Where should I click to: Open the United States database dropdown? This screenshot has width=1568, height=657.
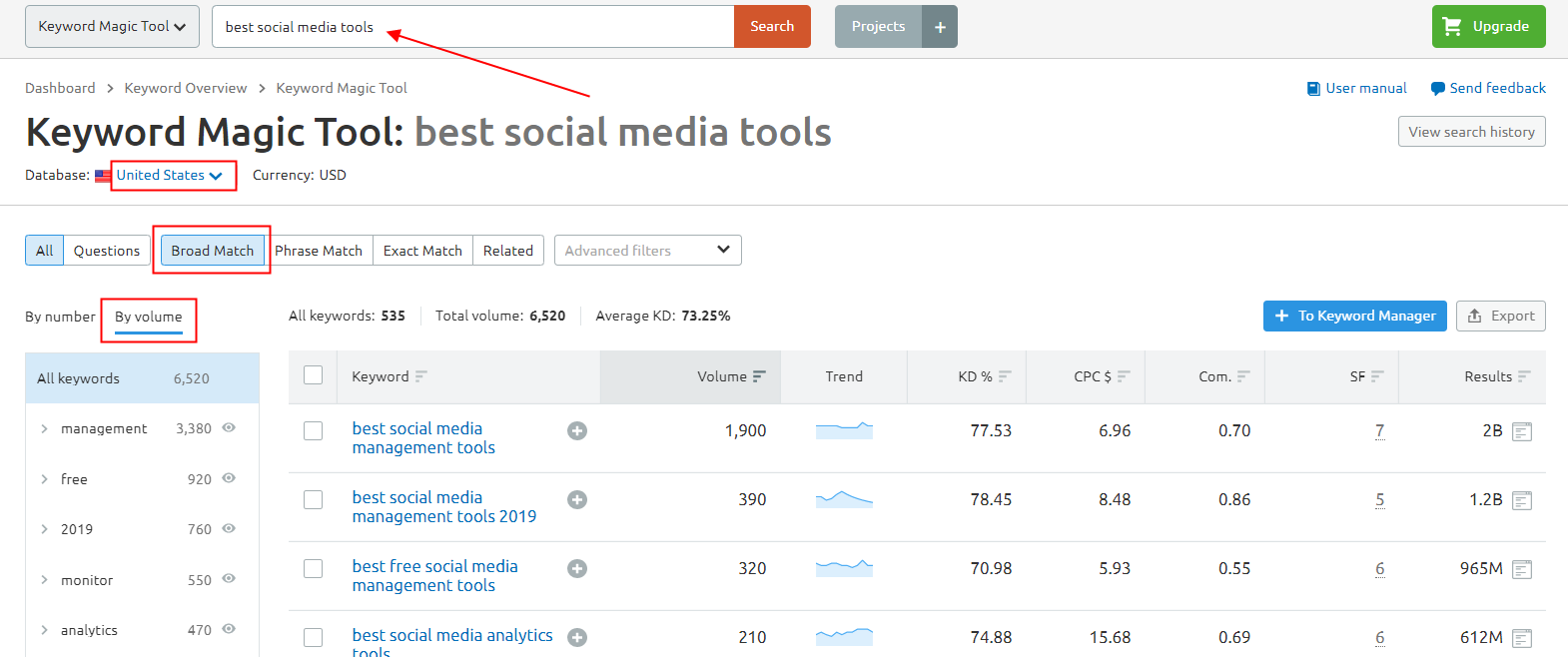tap(170, 176)
